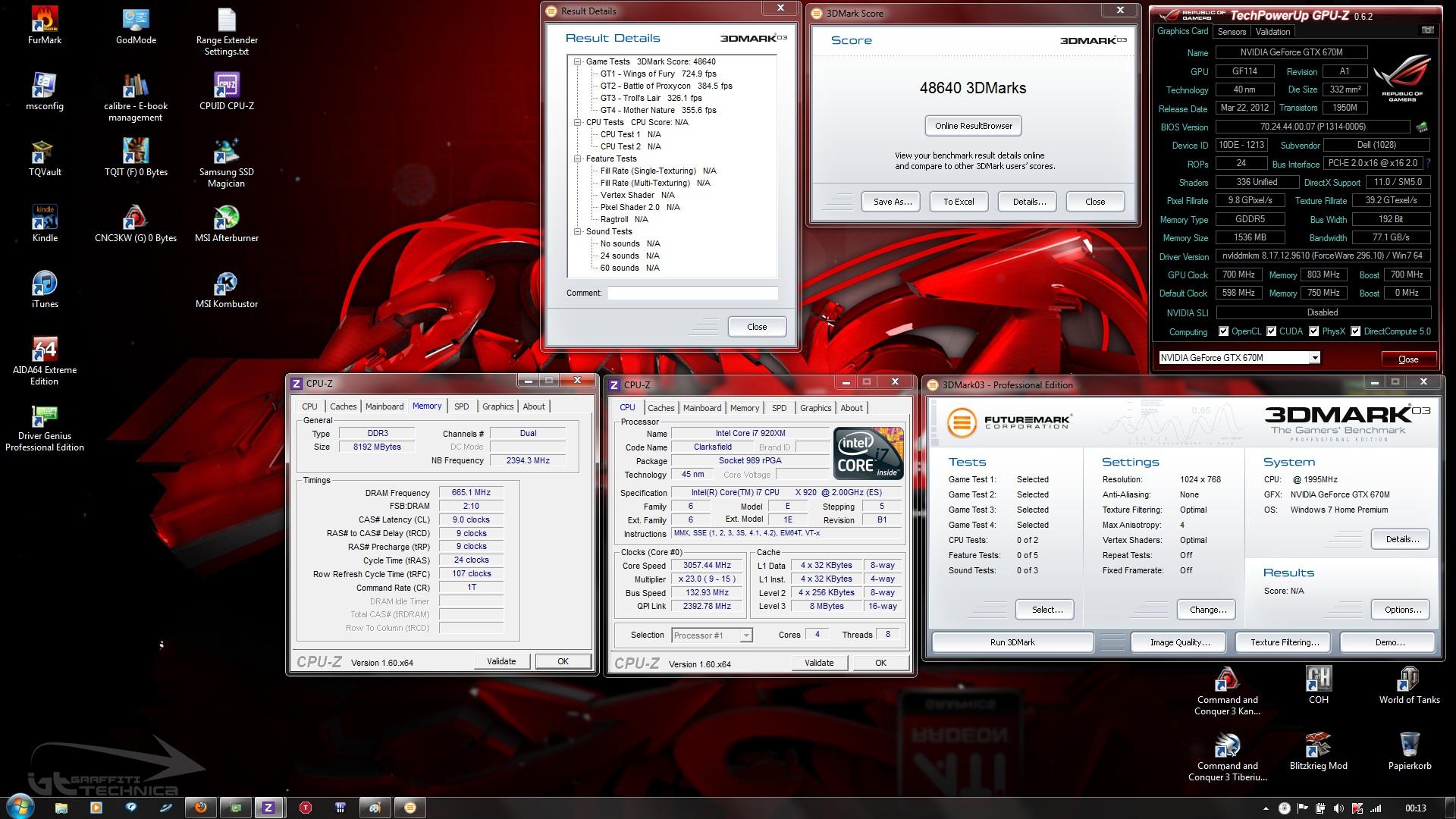Image resolution: width=1456 pixels, height=819 pixels.
Task: Open the Blitzkrieg Mod icon
Action: 1318,752
